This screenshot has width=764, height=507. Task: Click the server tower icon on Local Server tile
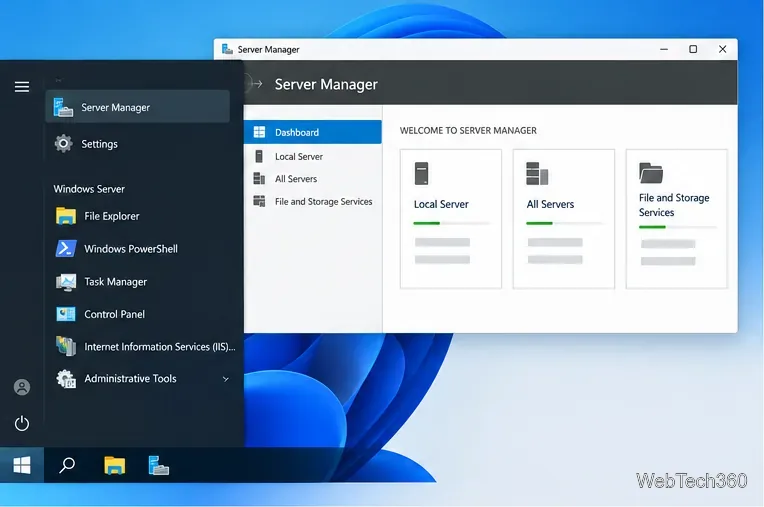pyautogui.click(x=421, y=173)
